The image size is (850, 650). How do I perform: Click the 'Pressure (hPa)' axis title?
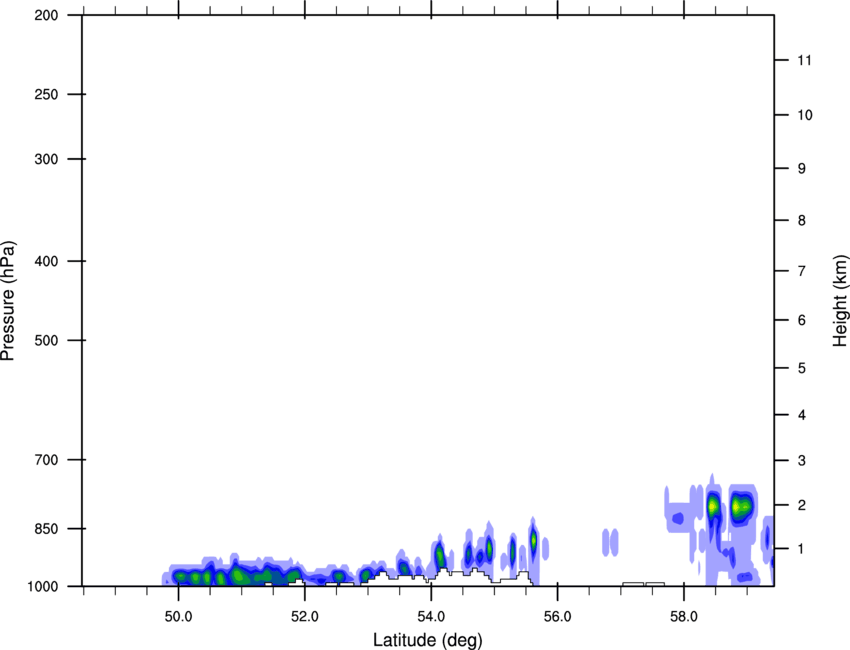8,301
